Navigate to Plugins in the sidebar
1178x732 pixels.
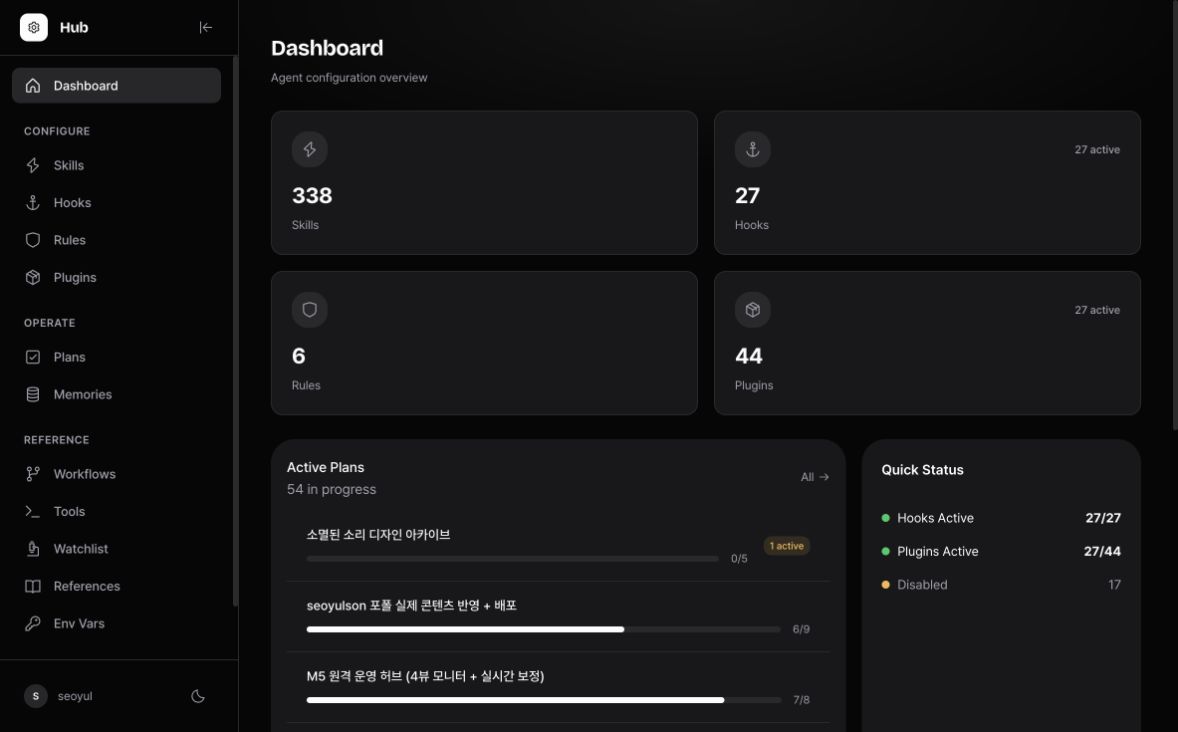pyautogui.click(x=116, y=277)
